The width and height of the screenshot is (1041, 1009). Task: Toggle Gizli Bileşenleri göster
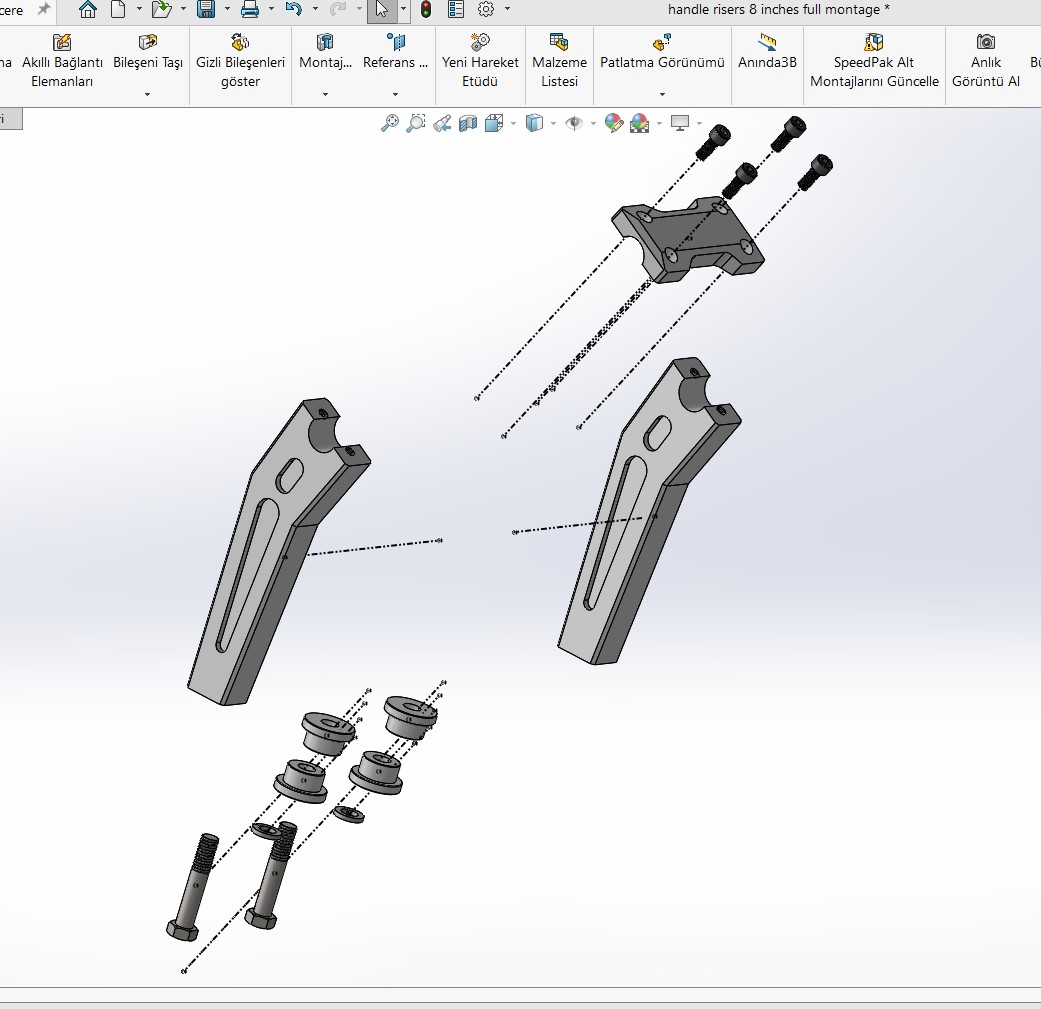[x=240, y=62]
